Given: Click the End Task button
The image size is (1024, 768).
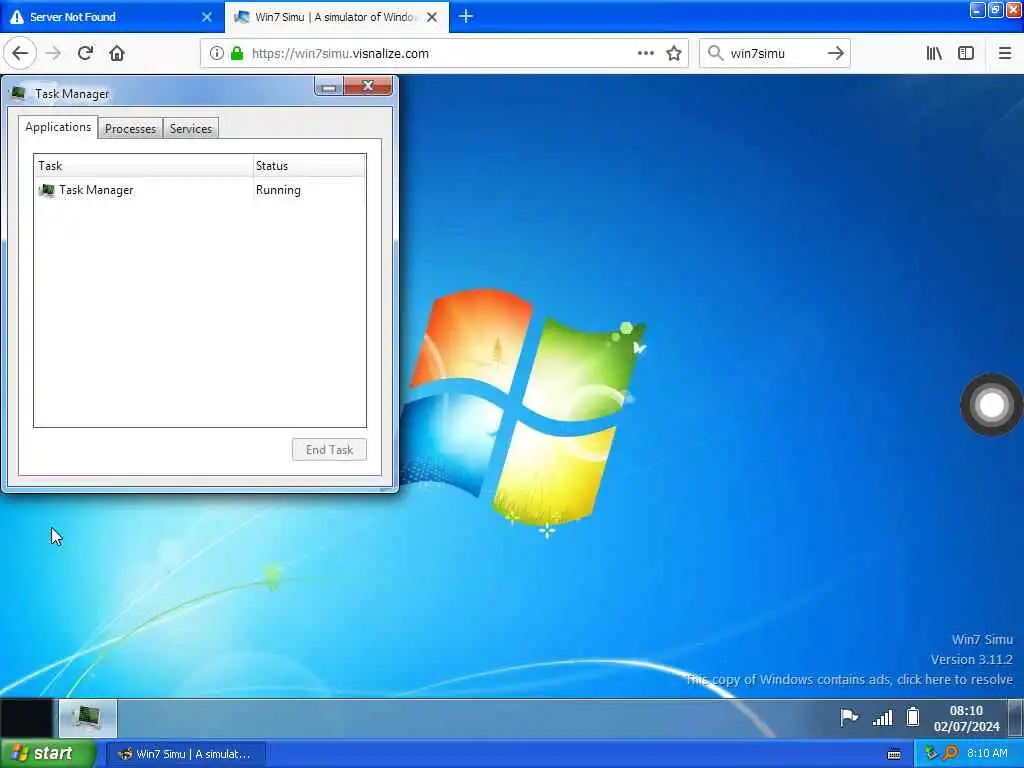Looking at the screenshot, I should (329, 449).
